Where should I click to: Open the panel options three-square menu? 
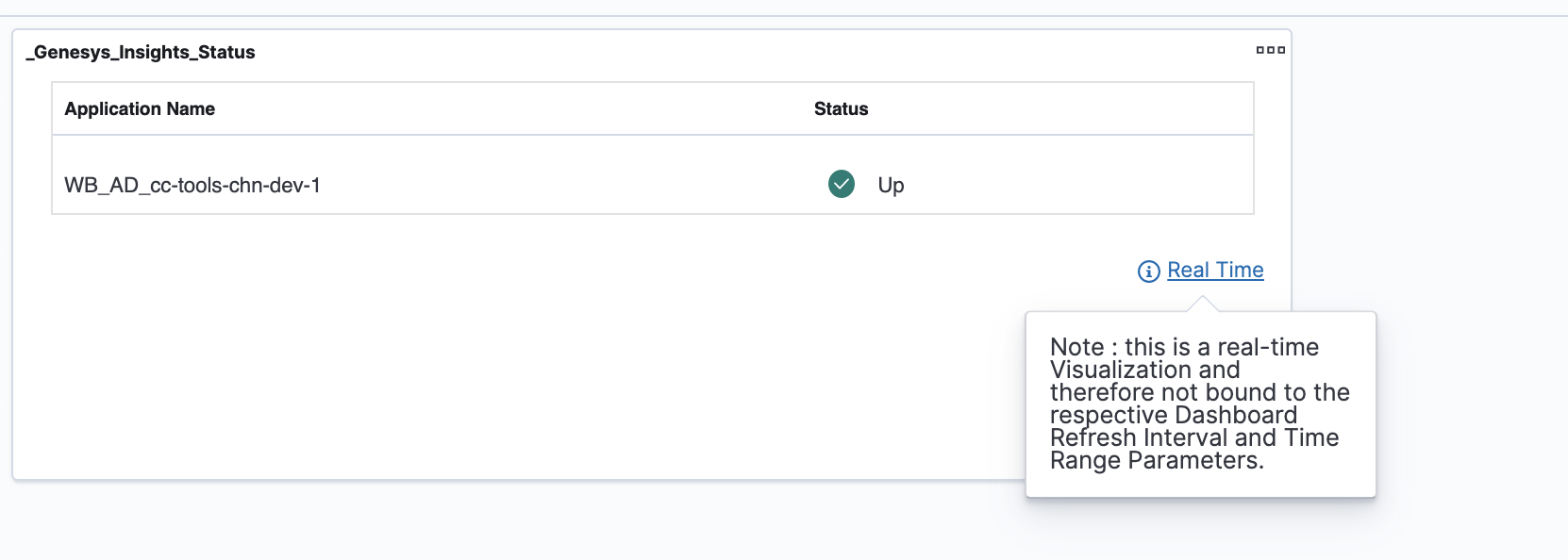[x=1270, y=50]
